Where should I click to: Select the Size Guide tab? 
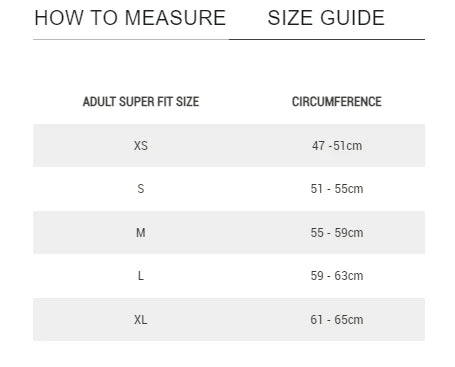point(326,18)
